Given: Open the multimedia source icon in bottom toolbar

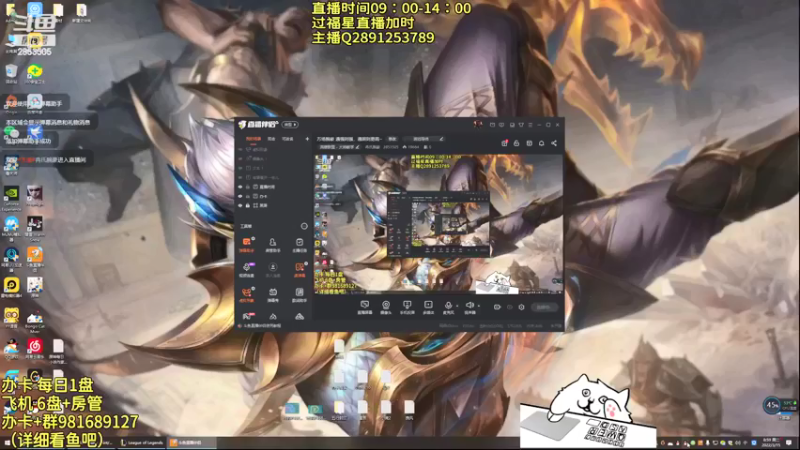Looking at the screenshot, I should [428, 307].
